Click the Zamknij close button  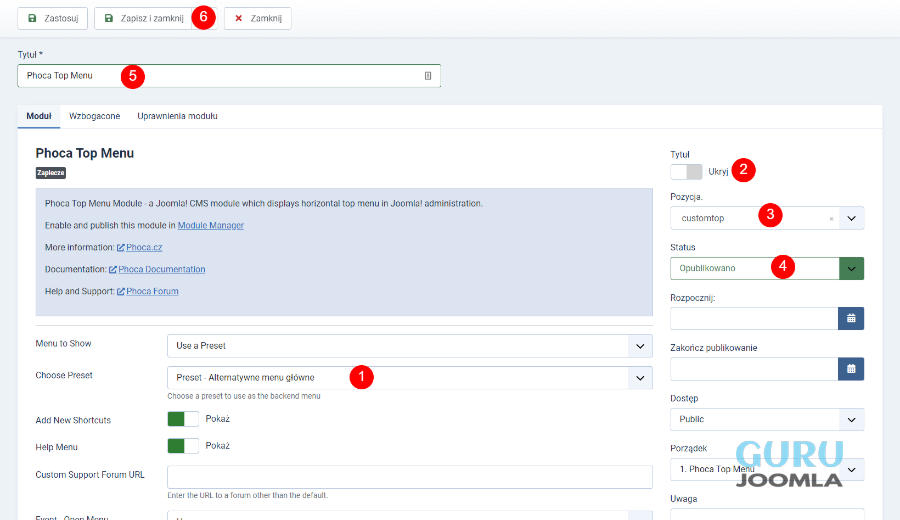258,18
